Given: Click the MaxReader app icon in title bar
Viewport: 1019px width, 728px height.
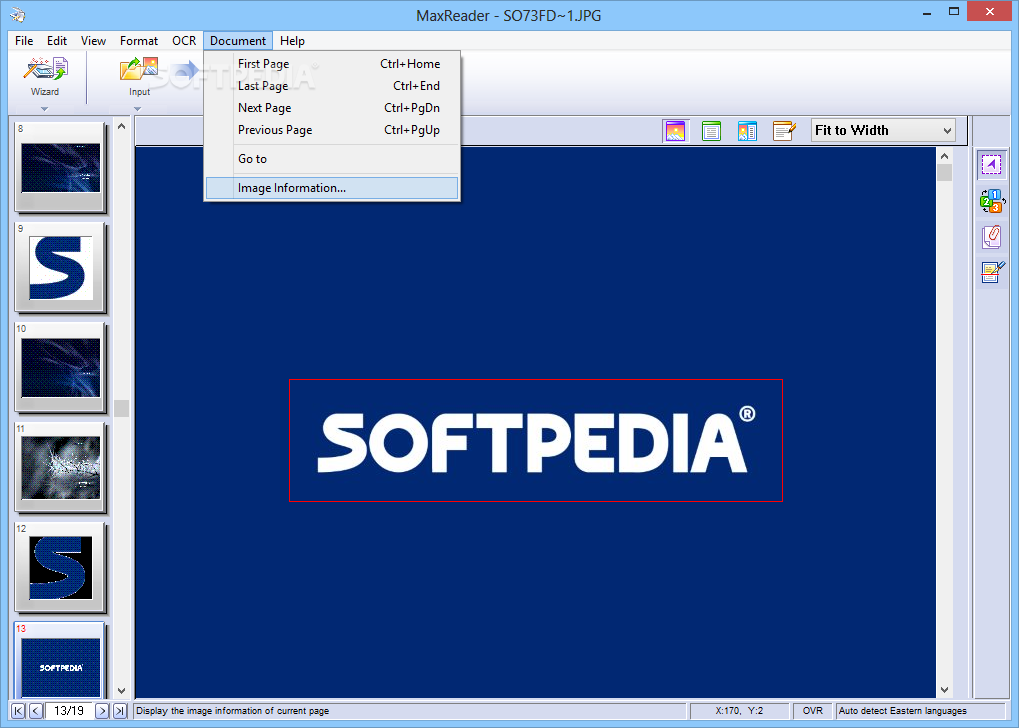Looking at the screenshot, I should coord(18,14).
